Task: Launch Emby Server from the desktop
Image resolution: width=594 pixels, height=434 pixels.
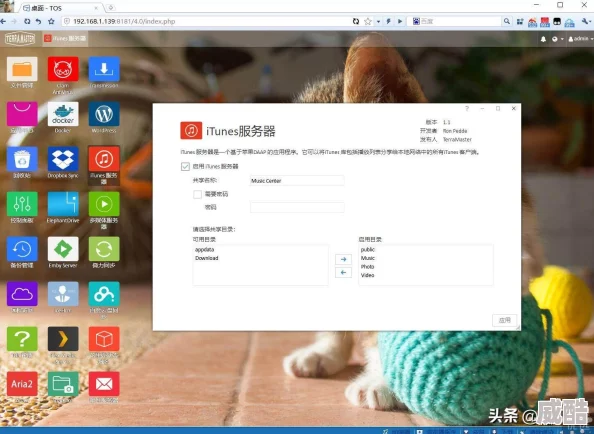Action: point(63,249)
